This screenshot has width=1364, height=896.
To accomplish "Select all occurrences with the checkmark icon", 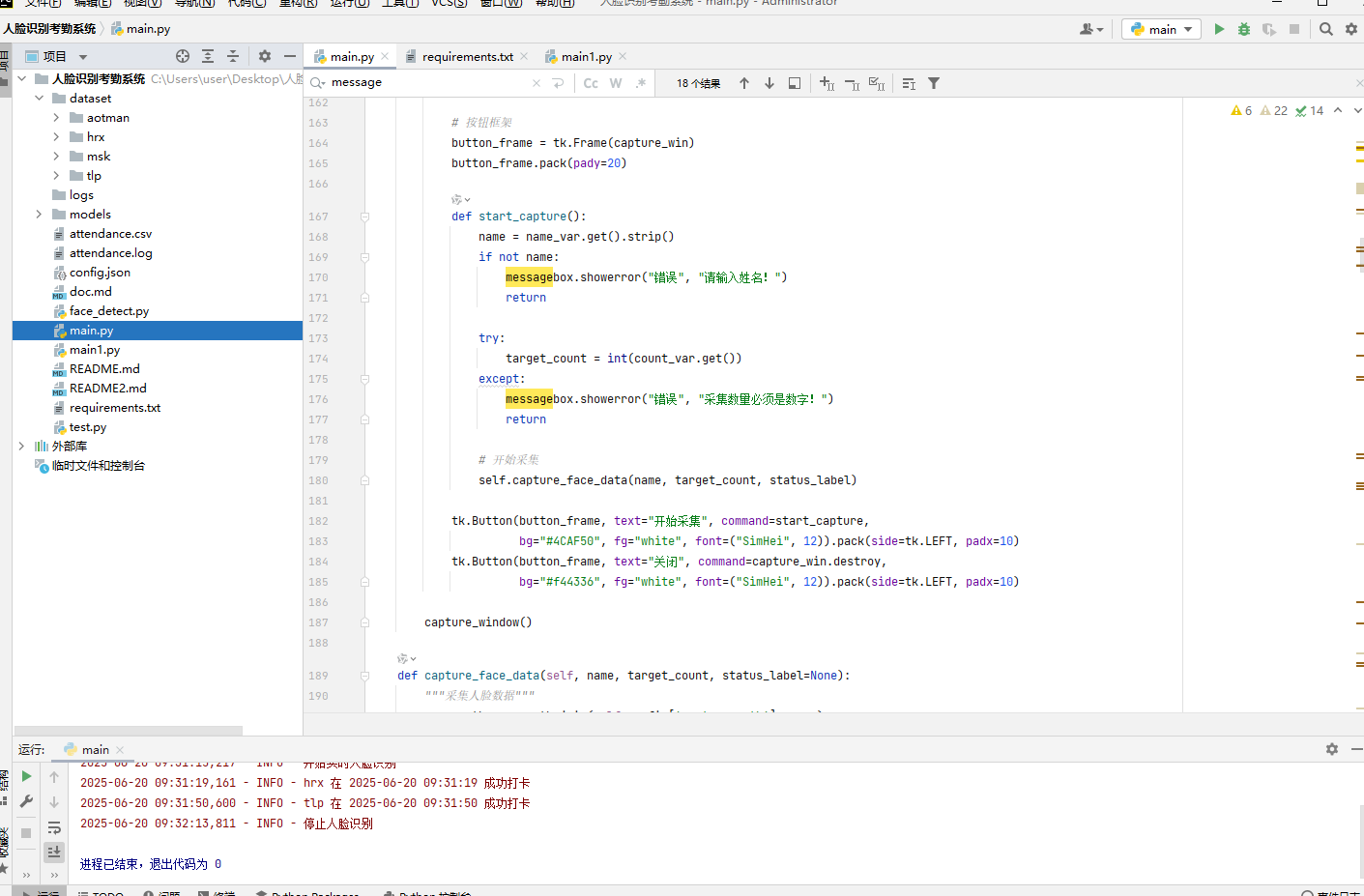I will click(x=876, y=82).
